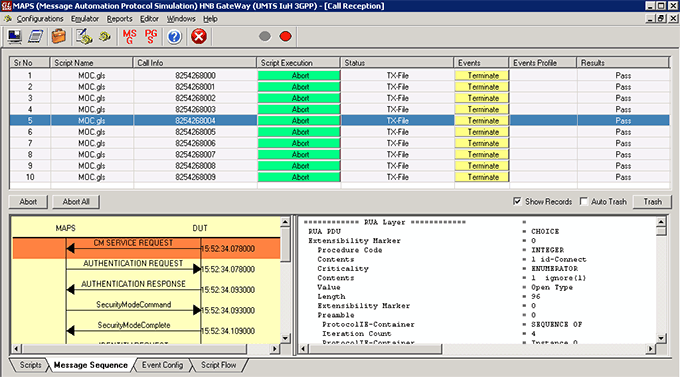
Task: Open the Reports menu
Action: coord(119,19)
